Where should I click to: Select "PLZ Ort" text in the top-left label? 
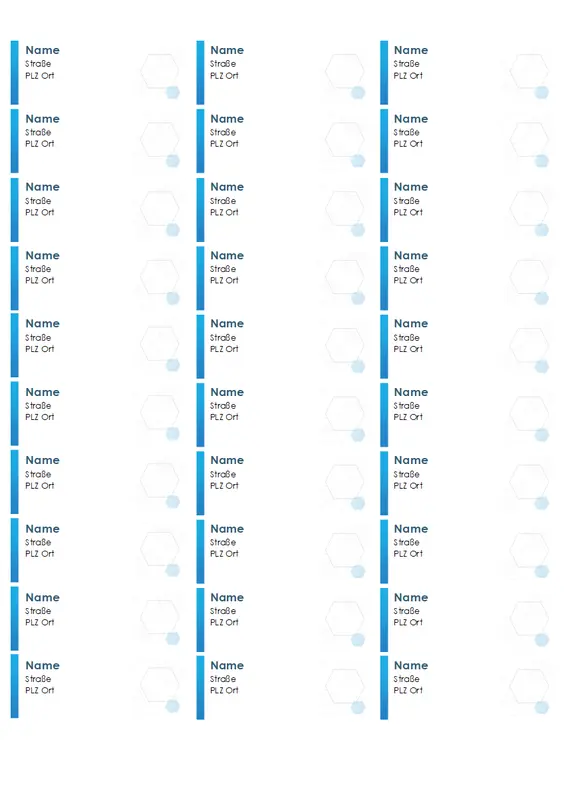point(40,76)
